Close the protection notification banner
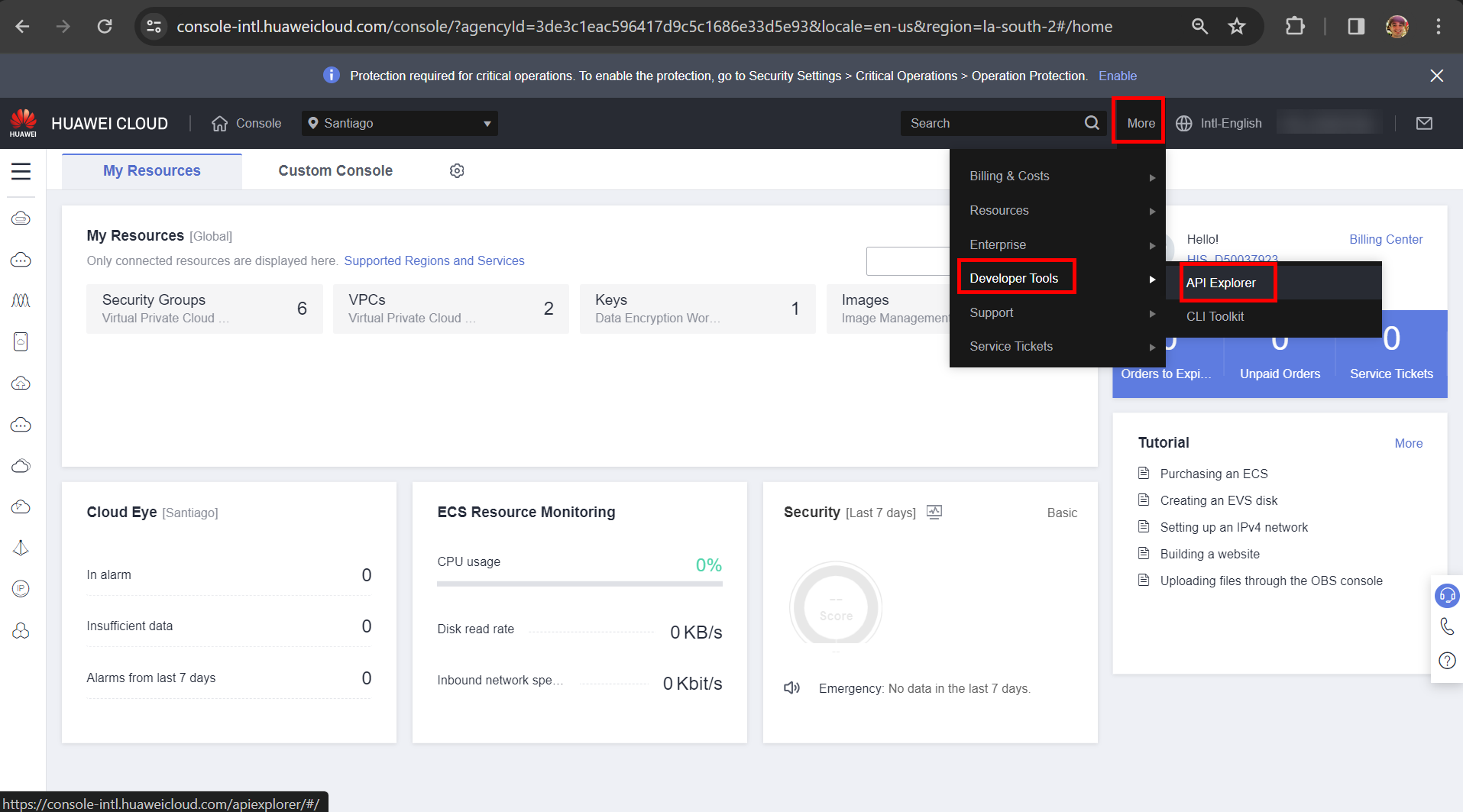 [x=1436, y=76]
